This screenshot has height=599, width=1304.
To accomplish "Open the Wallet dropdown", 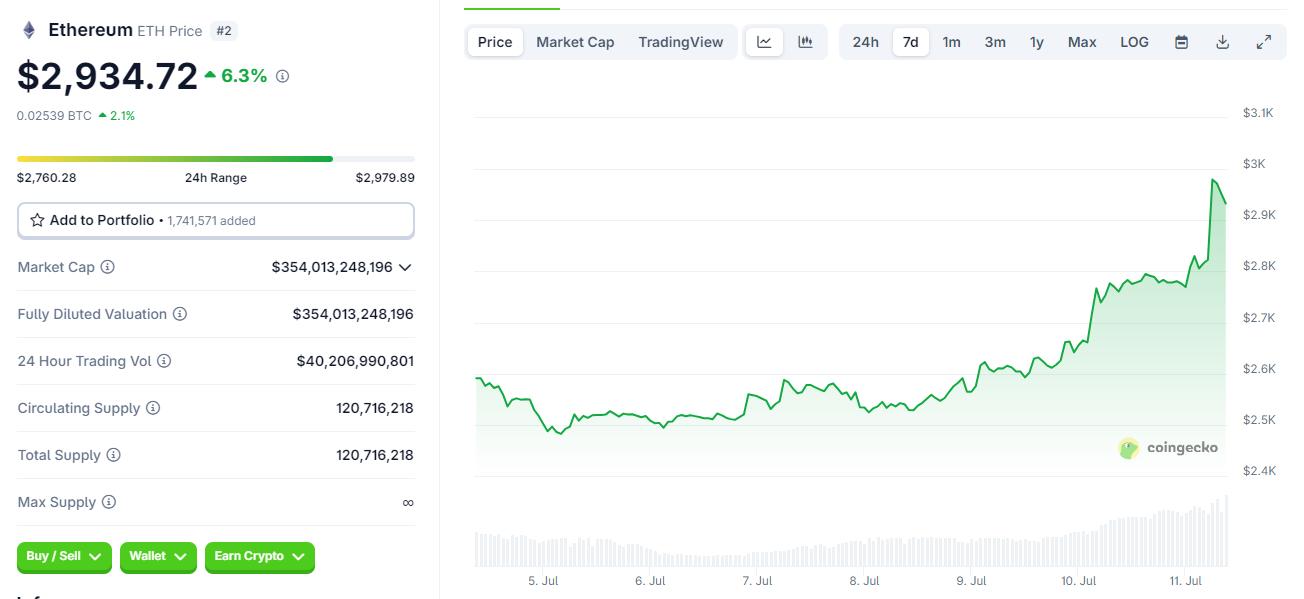I will point(158,556).
